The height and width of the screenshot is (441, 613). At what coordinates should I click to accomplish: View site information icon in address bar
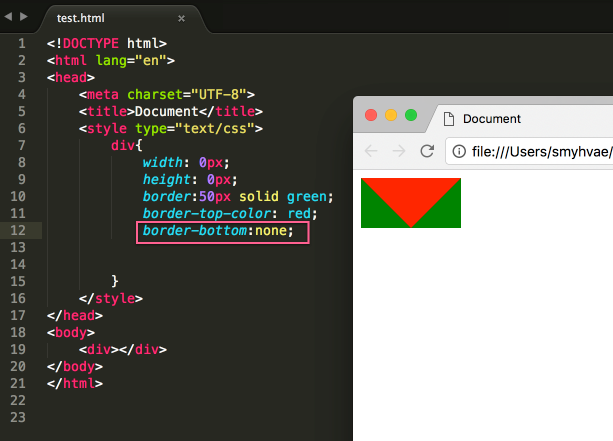(459, 151)
